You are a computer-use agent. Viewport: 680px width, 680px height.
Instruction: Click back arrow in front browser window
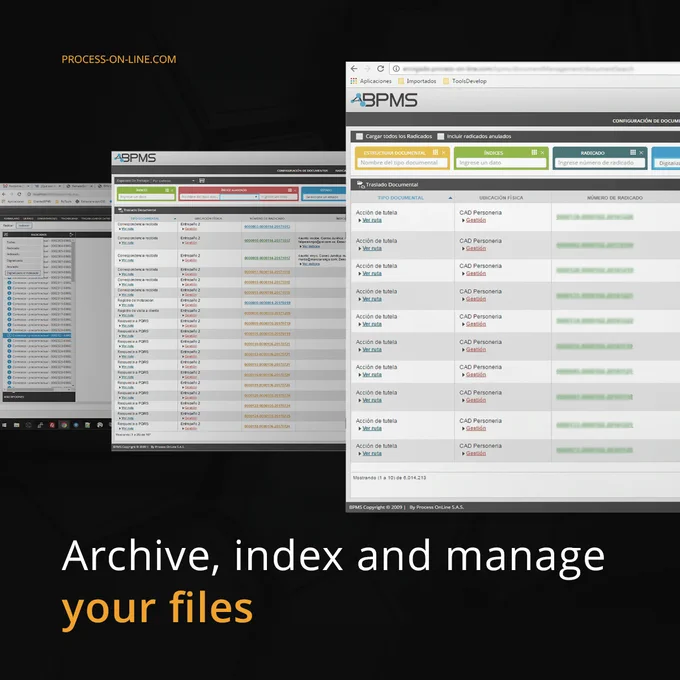(x=354, y=69)
